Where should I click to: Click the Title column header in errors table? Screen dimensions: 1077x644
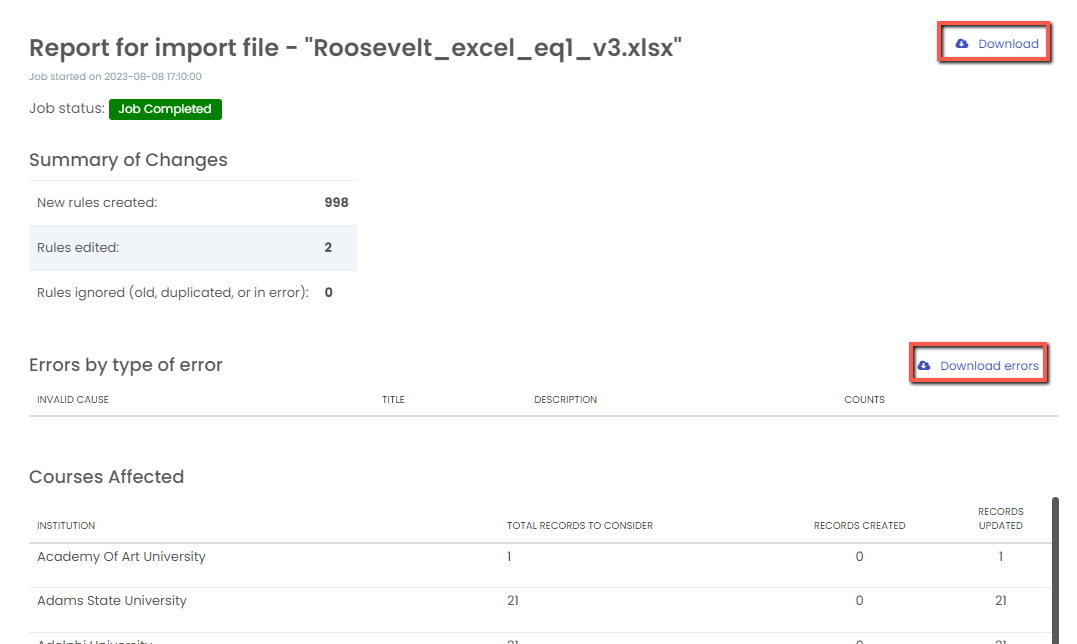point(393,400)
